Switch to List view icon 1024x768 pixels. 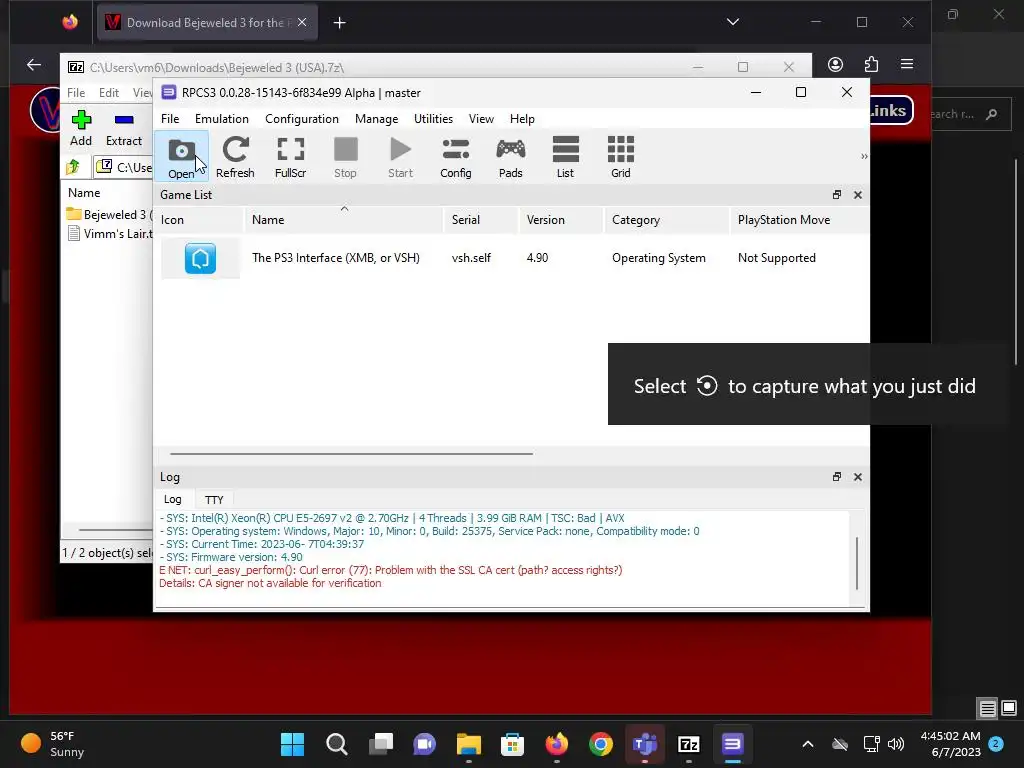pyautogui.click(x=566, y=157)
